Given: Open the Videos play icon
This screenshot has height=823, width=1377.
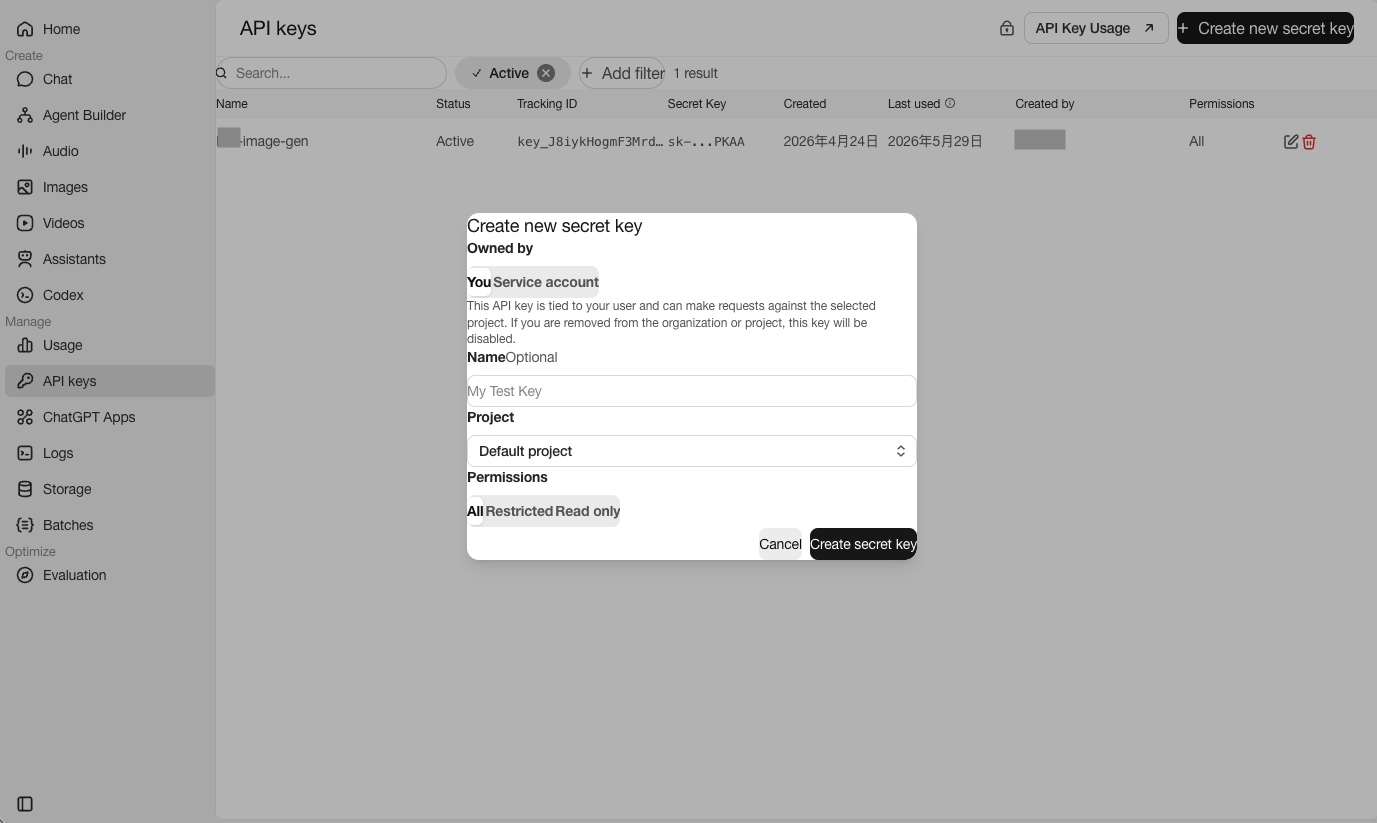Looking at the screenshot, I should 25,223.
